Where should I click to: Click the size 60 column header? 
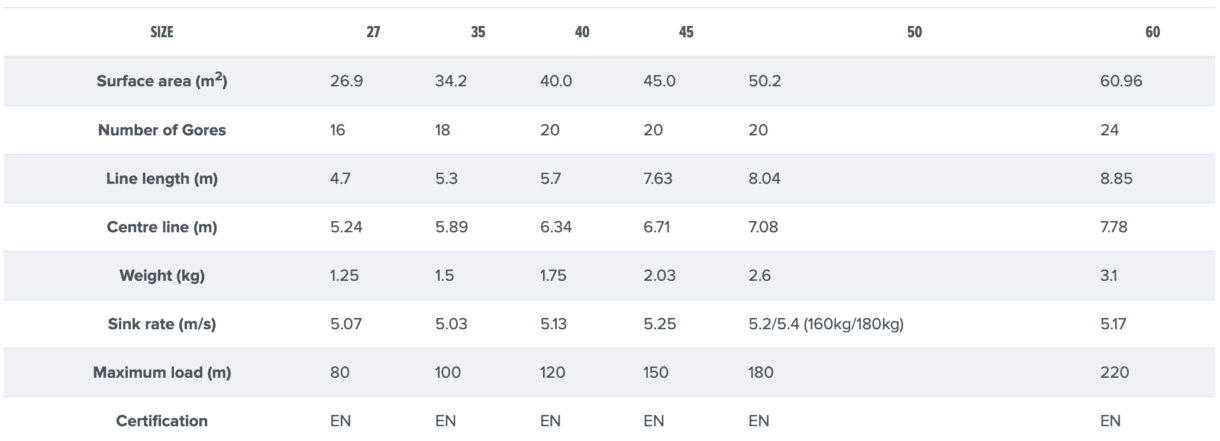[1152, 32]
